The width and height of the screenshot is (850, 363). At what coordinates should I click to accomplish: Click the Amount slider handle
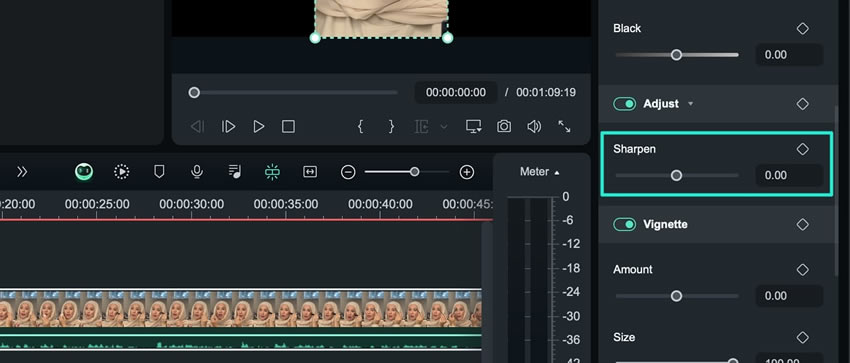tap(677, 296)
